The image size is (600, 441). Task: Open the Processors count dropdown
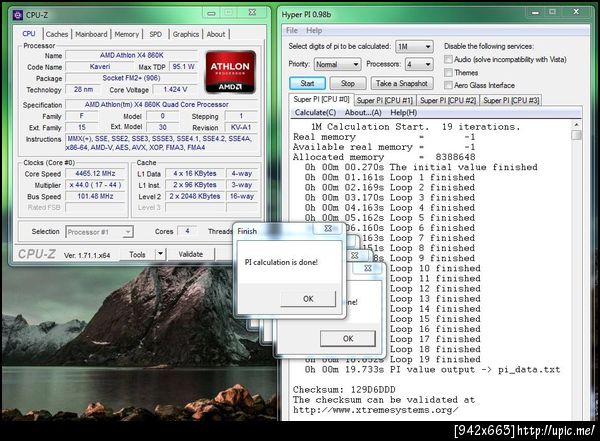(x=419, y=64)
